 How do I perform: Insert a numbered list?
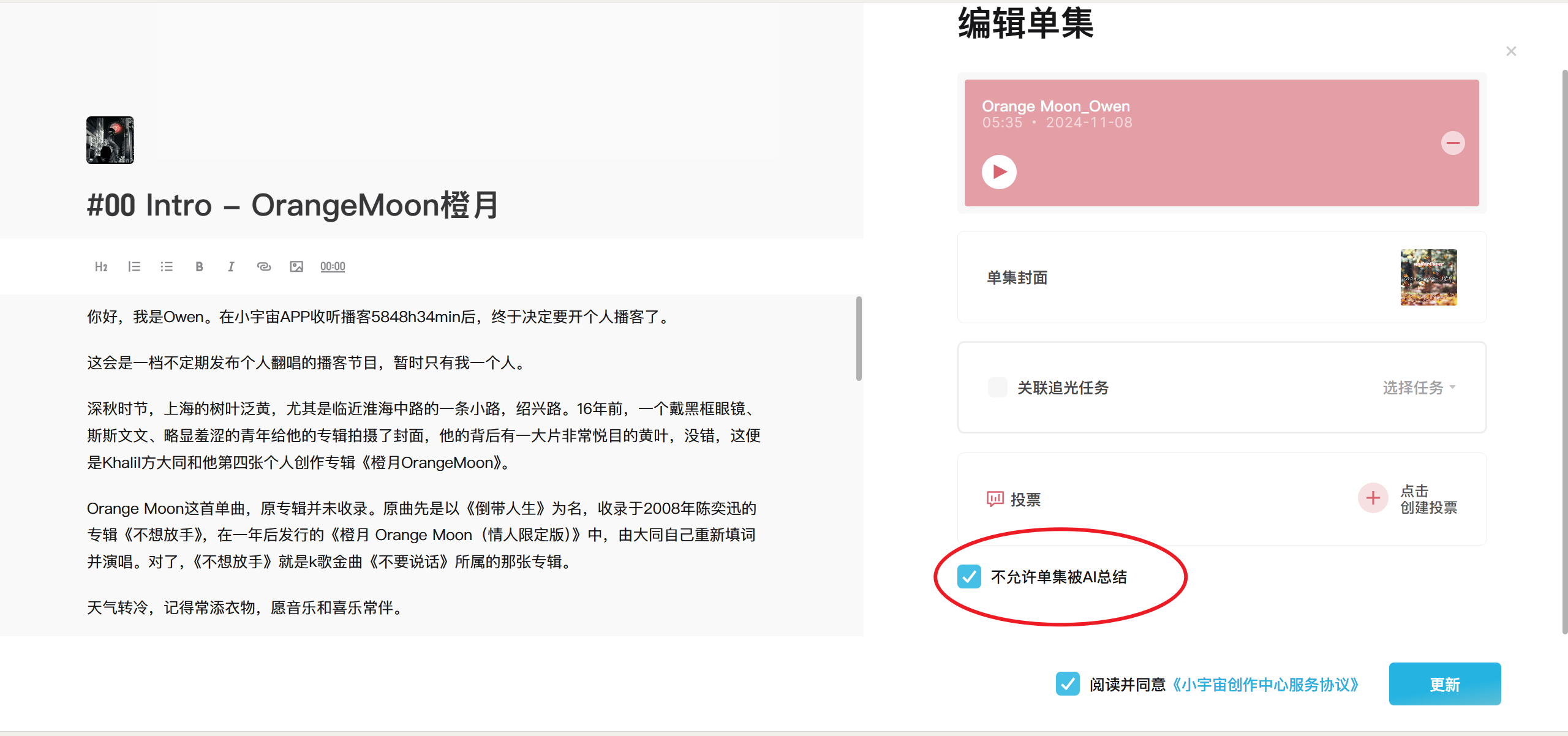click(x=134, y=266)
